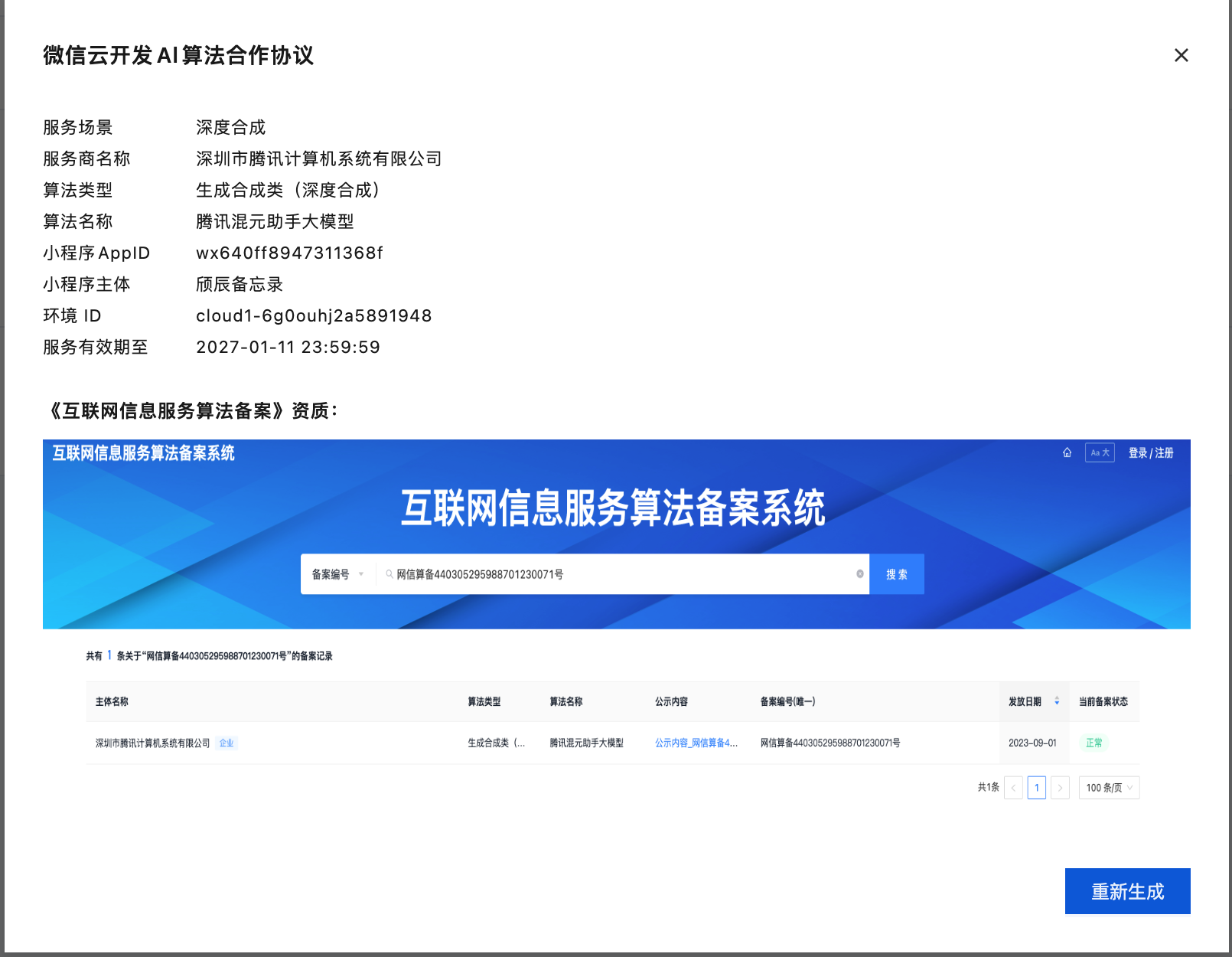Close the AI算法合作协议 dialog
The height and width of the screenshot is (957, 1232).
[x=1181, y=55]
